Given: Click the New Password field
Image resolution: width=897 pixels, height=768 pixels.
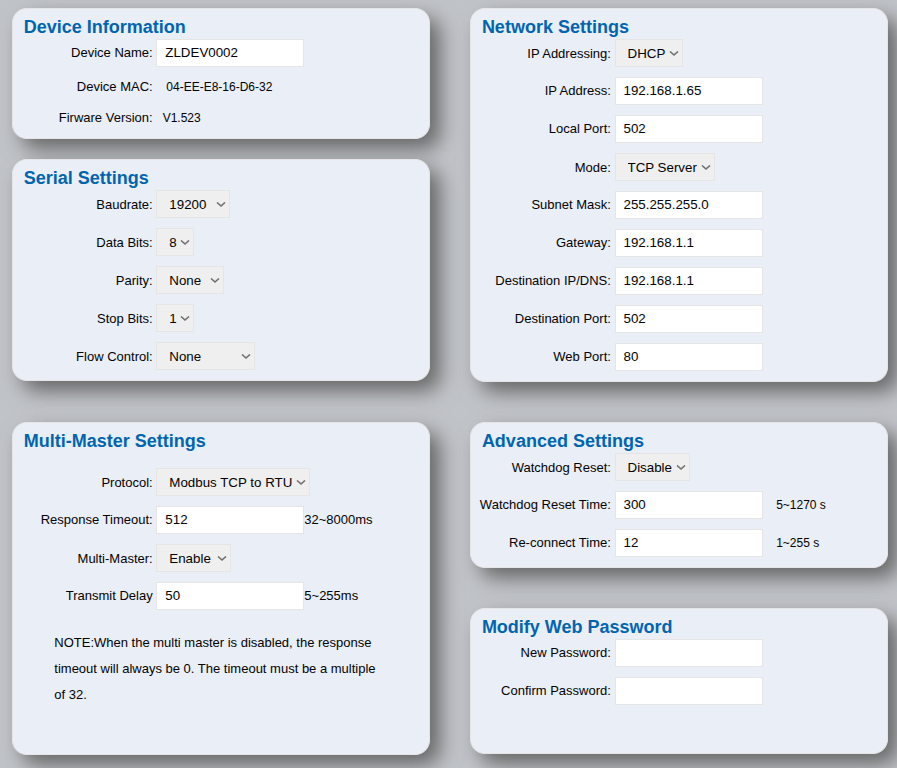Looking at the screenshot, I should (x=688, y=653).
